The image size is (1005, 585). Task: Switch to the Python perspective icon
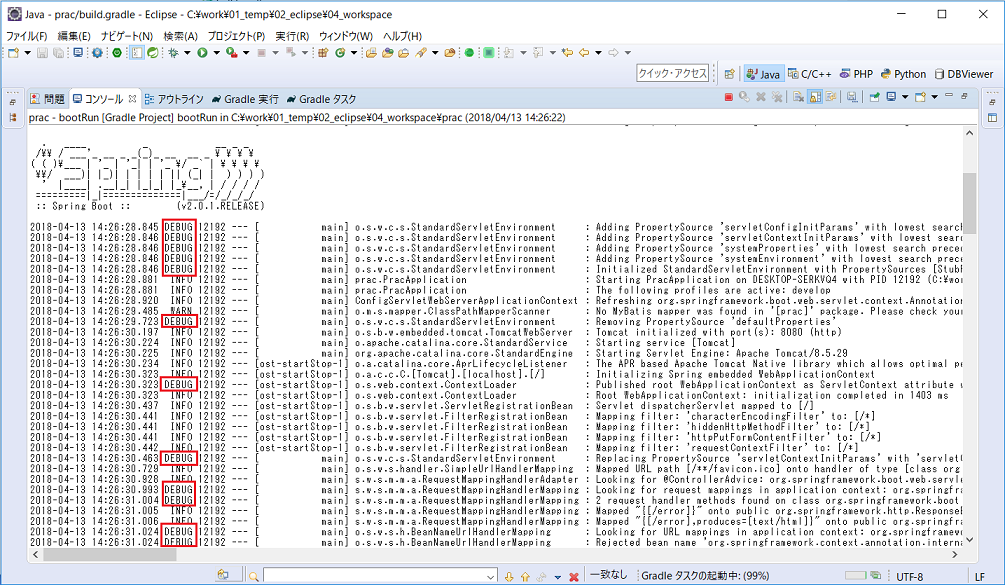[x=901, y=72]
